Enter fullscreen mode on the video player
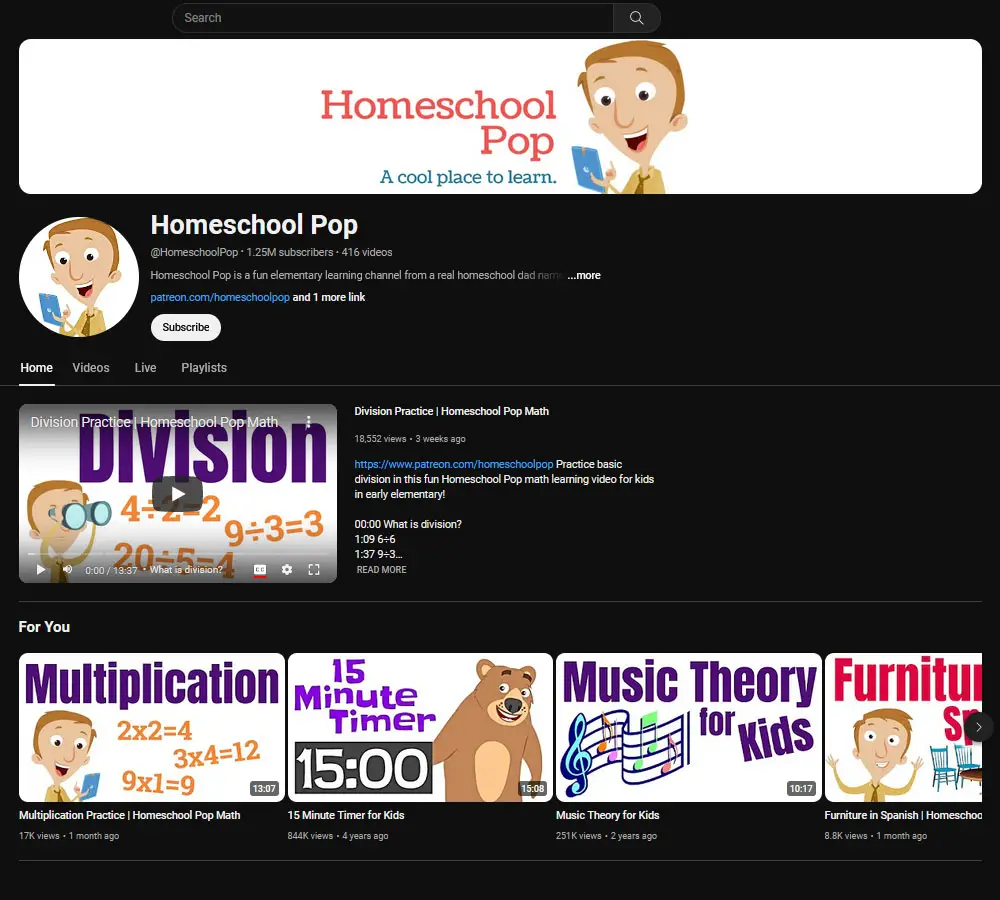This screenshot has height=900, width=1000. point(314,568)
